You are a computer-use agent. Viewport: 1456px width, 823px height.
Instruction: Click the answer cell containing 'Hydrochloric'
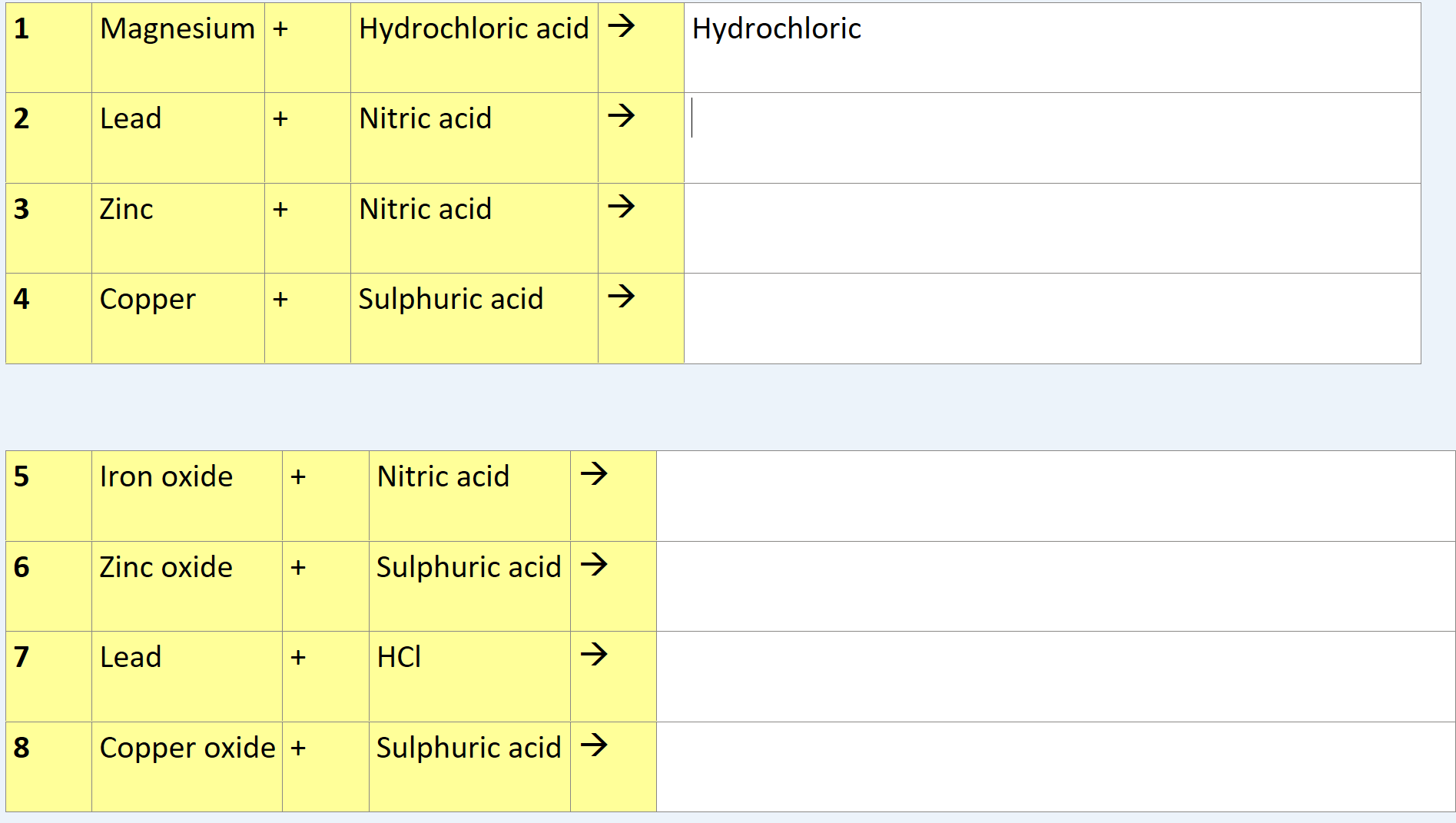click(1052, 48)
